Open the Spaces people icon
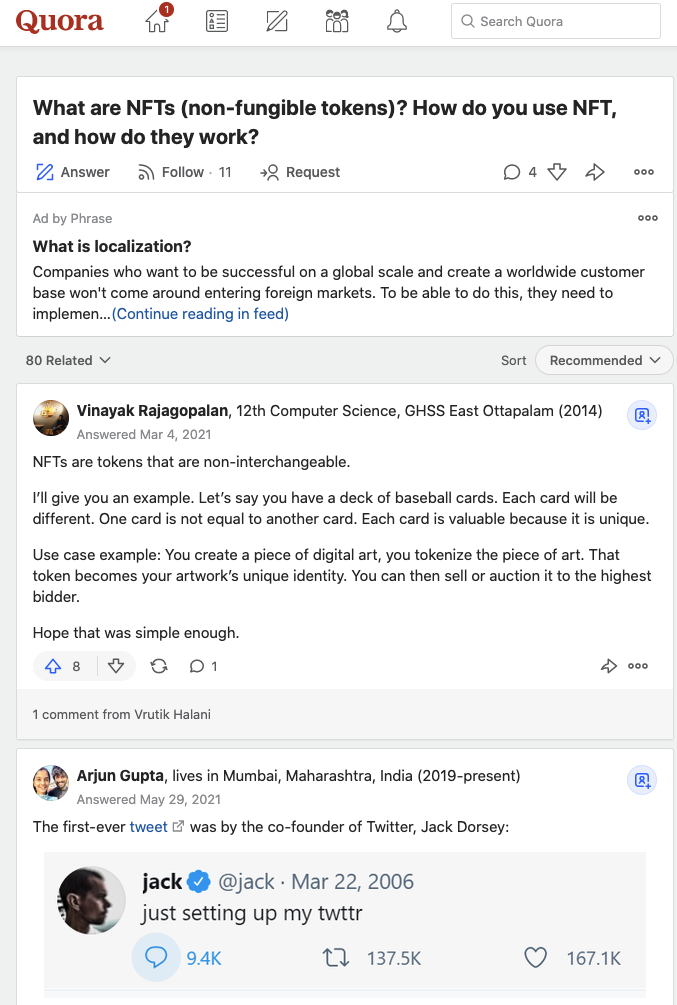 click(x=337, y=21)
